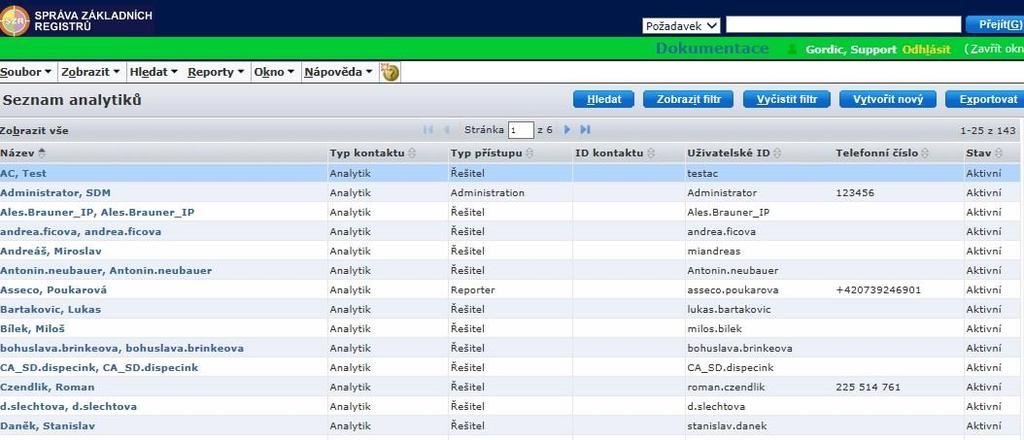Sort by Typ přístupu sort icon
The width and height of the screenshot is (1024, 440).
529,153
